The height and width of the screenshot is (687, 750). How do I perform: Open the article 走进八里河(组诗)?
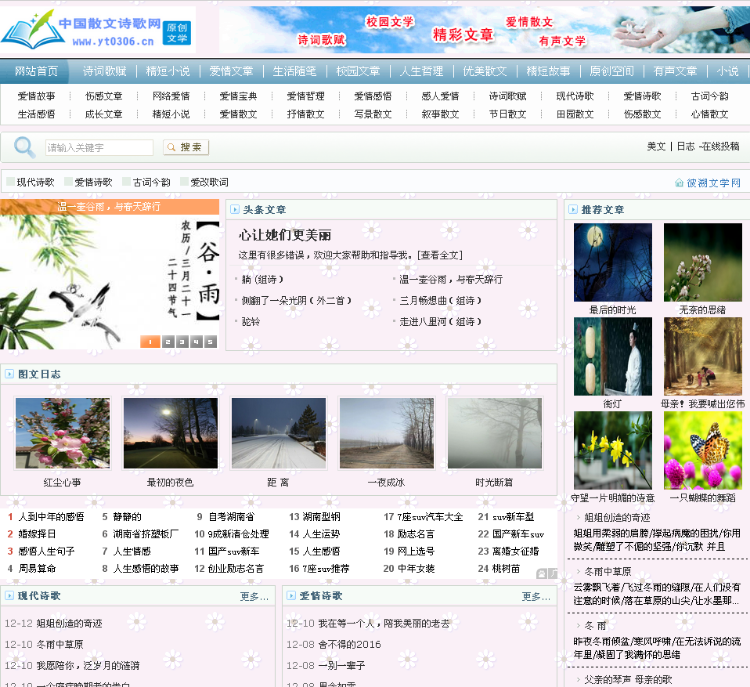(x=440, y=321)
